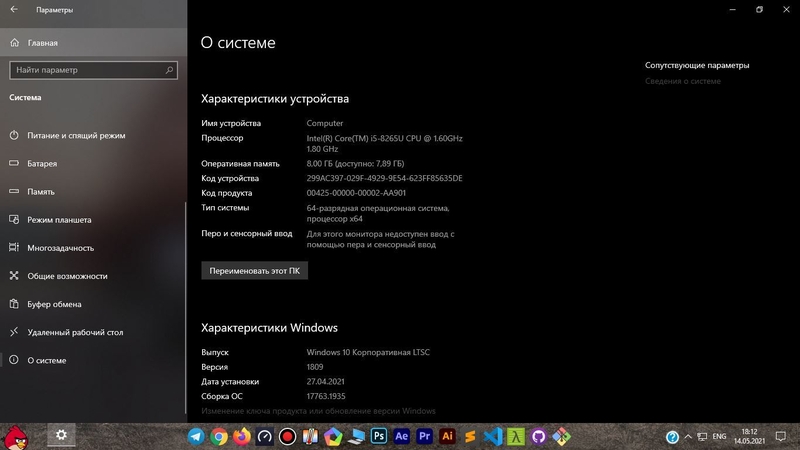Open Питание и спящий режим settings
800x450 pixels.
click(x=93, y=135)
